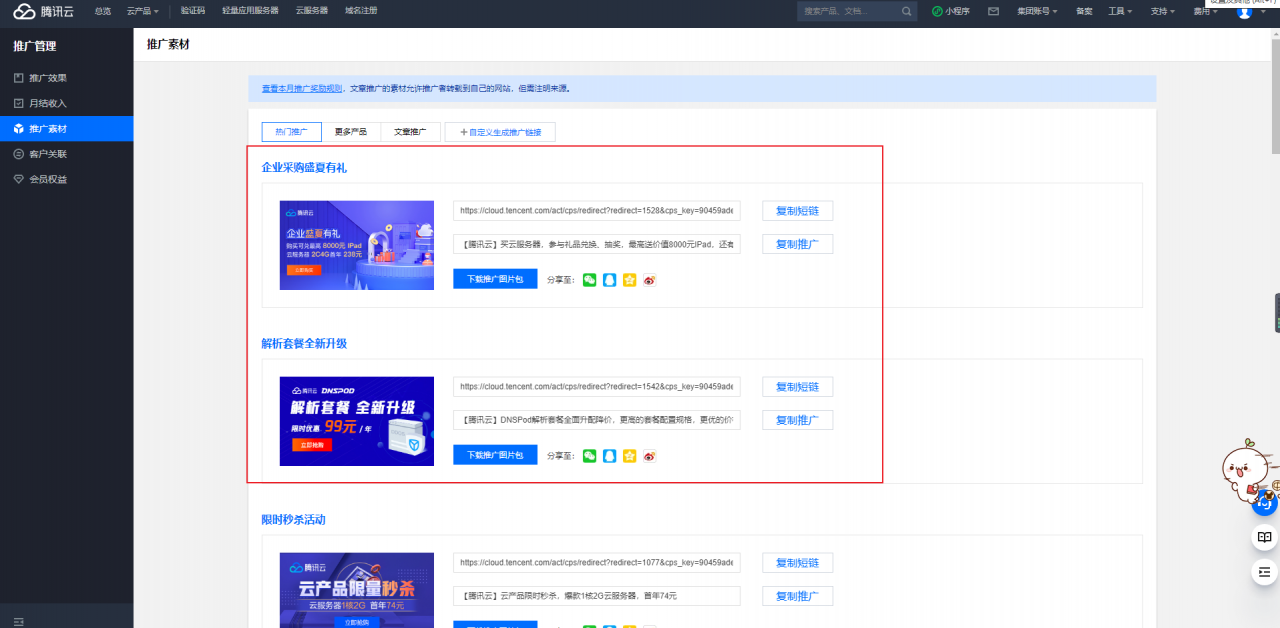This screenshot has height=628, width=1280.
Task: Share 解析套餐全新升级 to QQ
Action: (x=610, y=456)
